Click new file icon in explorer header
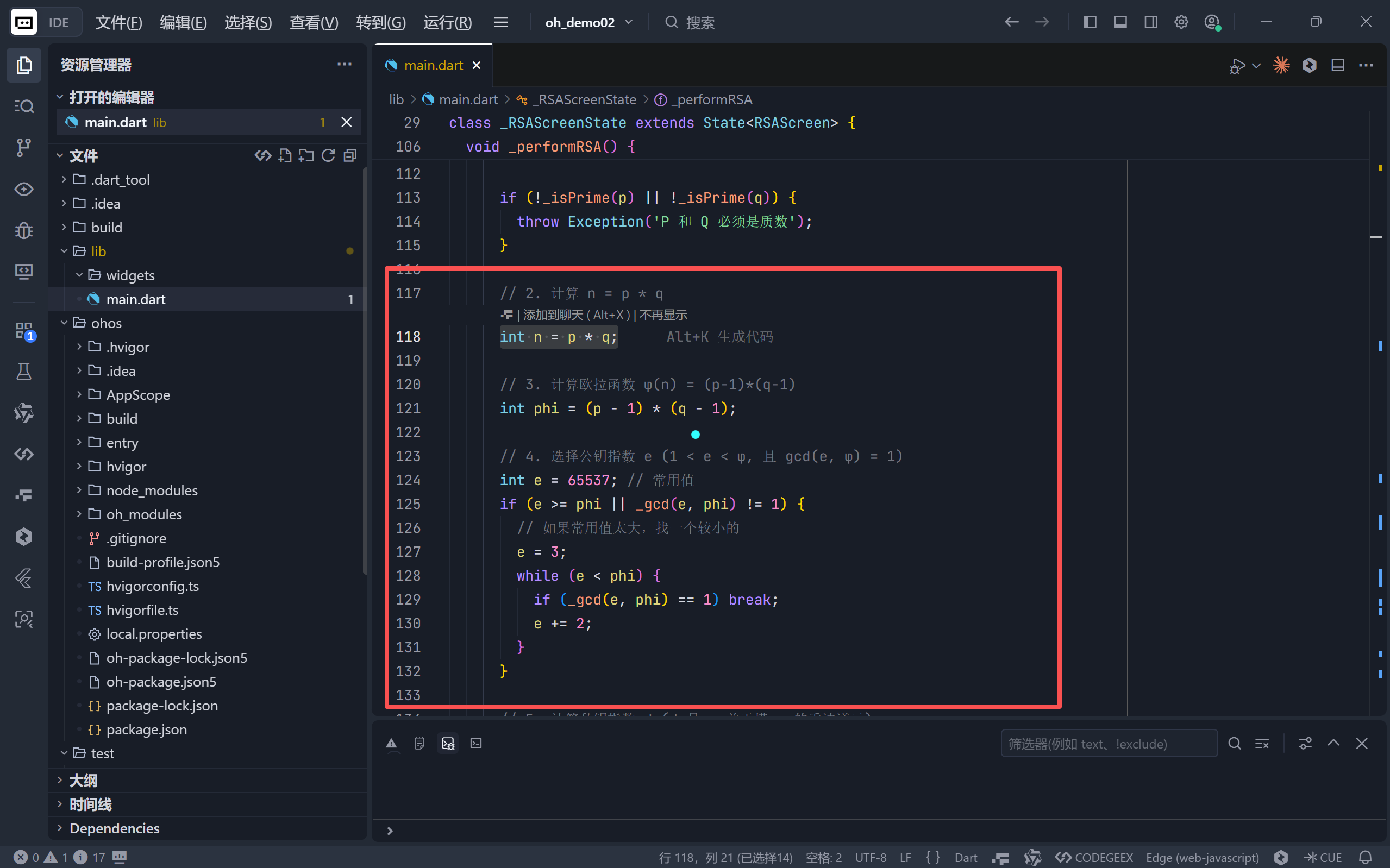Screen dimensions: 1390x868 (x=285, y=155)
